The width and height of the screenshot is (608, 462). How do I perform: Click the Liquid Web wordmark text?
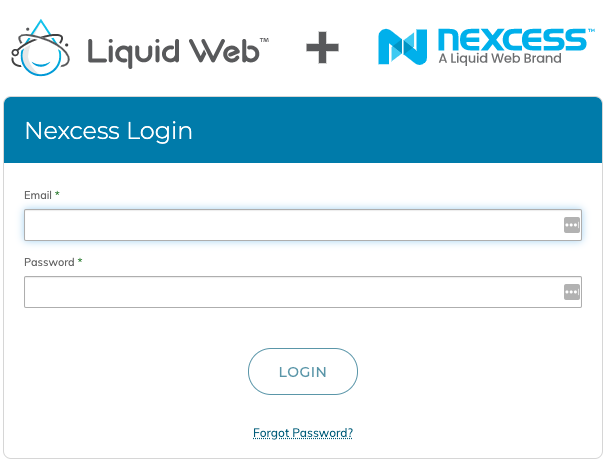click(173, 52)
